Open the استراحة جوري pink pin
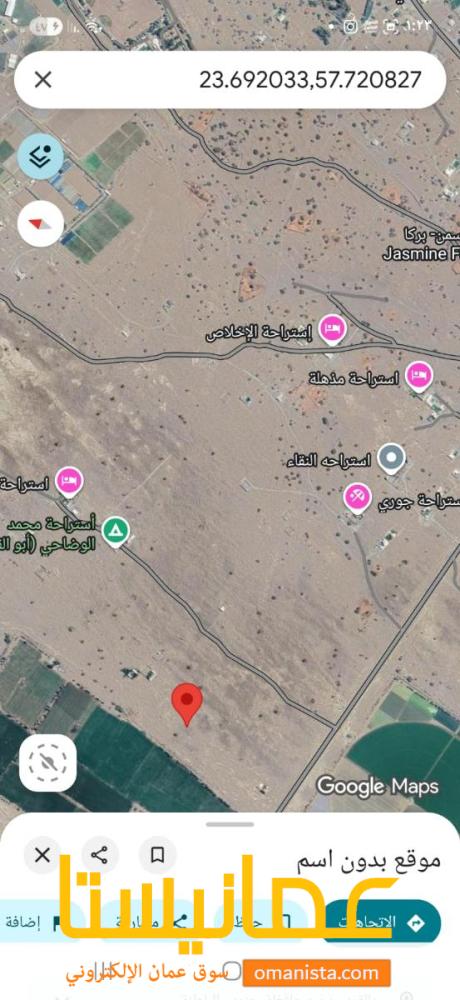The width and height of the screenshot is (460, 1000). pos(357,499)
